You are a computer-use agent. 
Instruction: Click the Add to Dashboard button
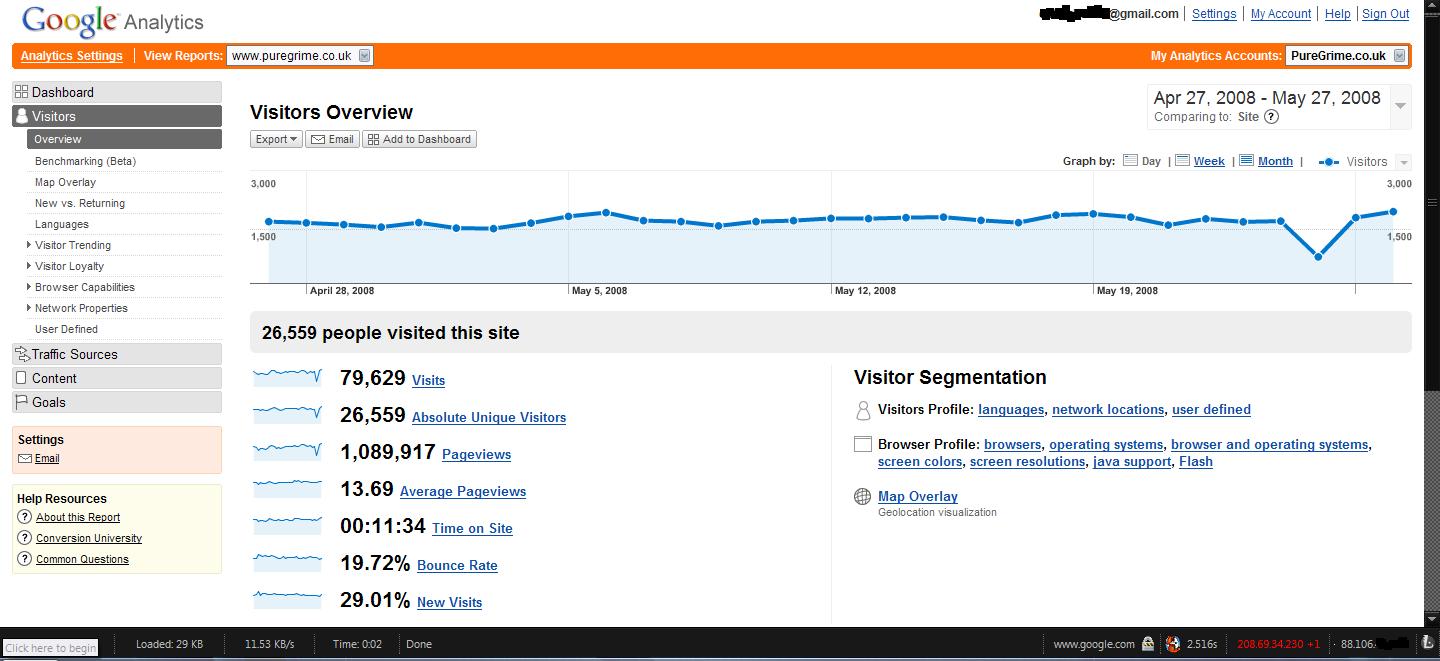(x=419, y=139)
